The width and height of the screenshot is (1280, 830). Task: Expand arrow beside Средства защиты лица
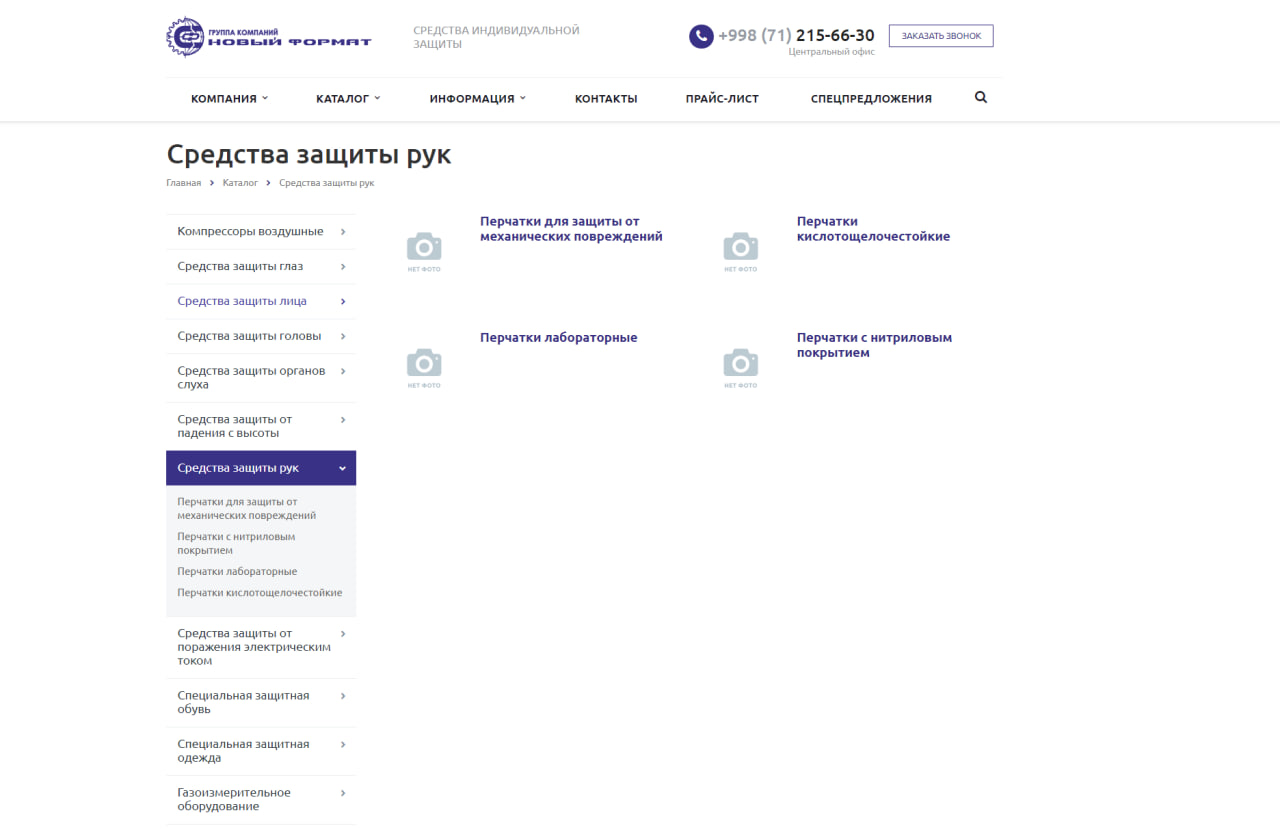click(343, 301)
